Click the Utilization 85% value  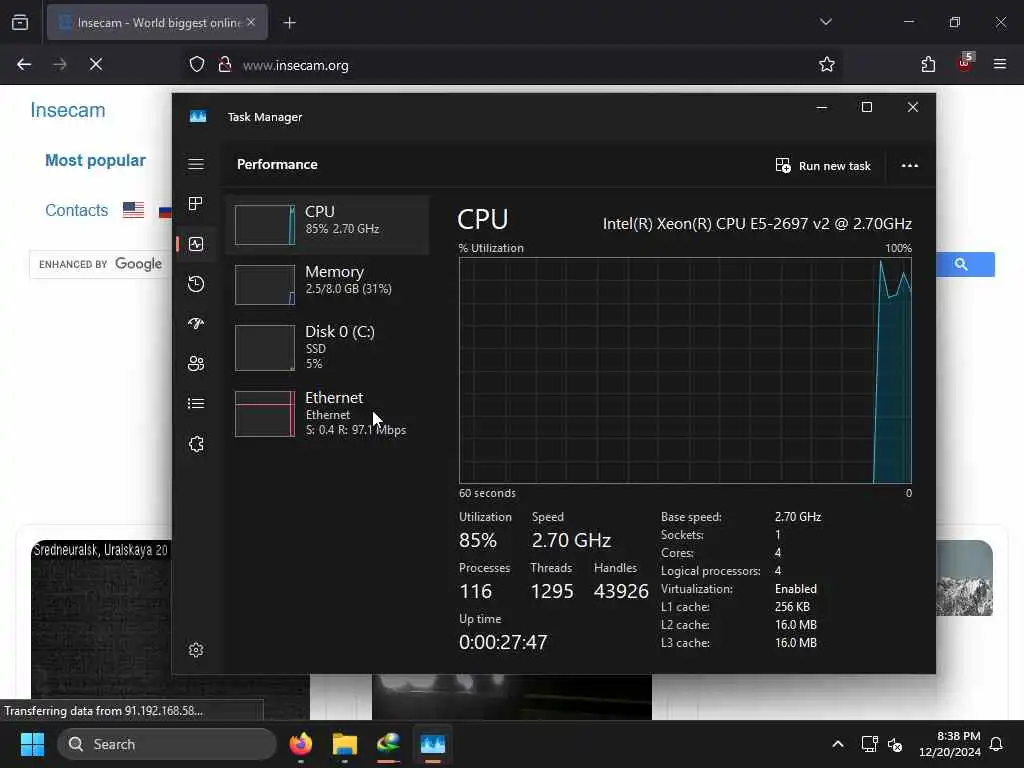click(478, 540)
